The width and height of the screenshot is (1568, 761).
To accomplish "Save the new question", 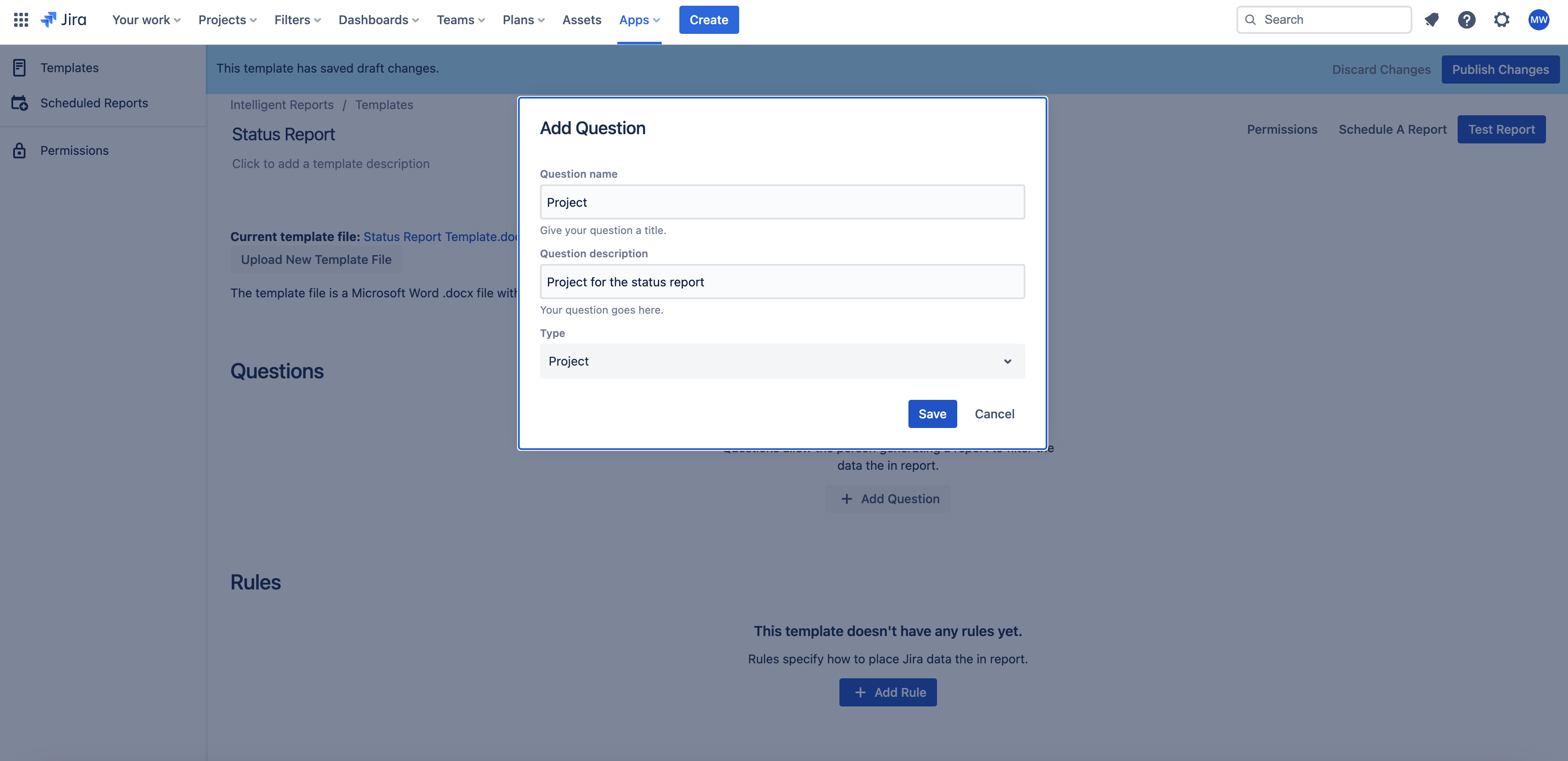I will (932, 413).
